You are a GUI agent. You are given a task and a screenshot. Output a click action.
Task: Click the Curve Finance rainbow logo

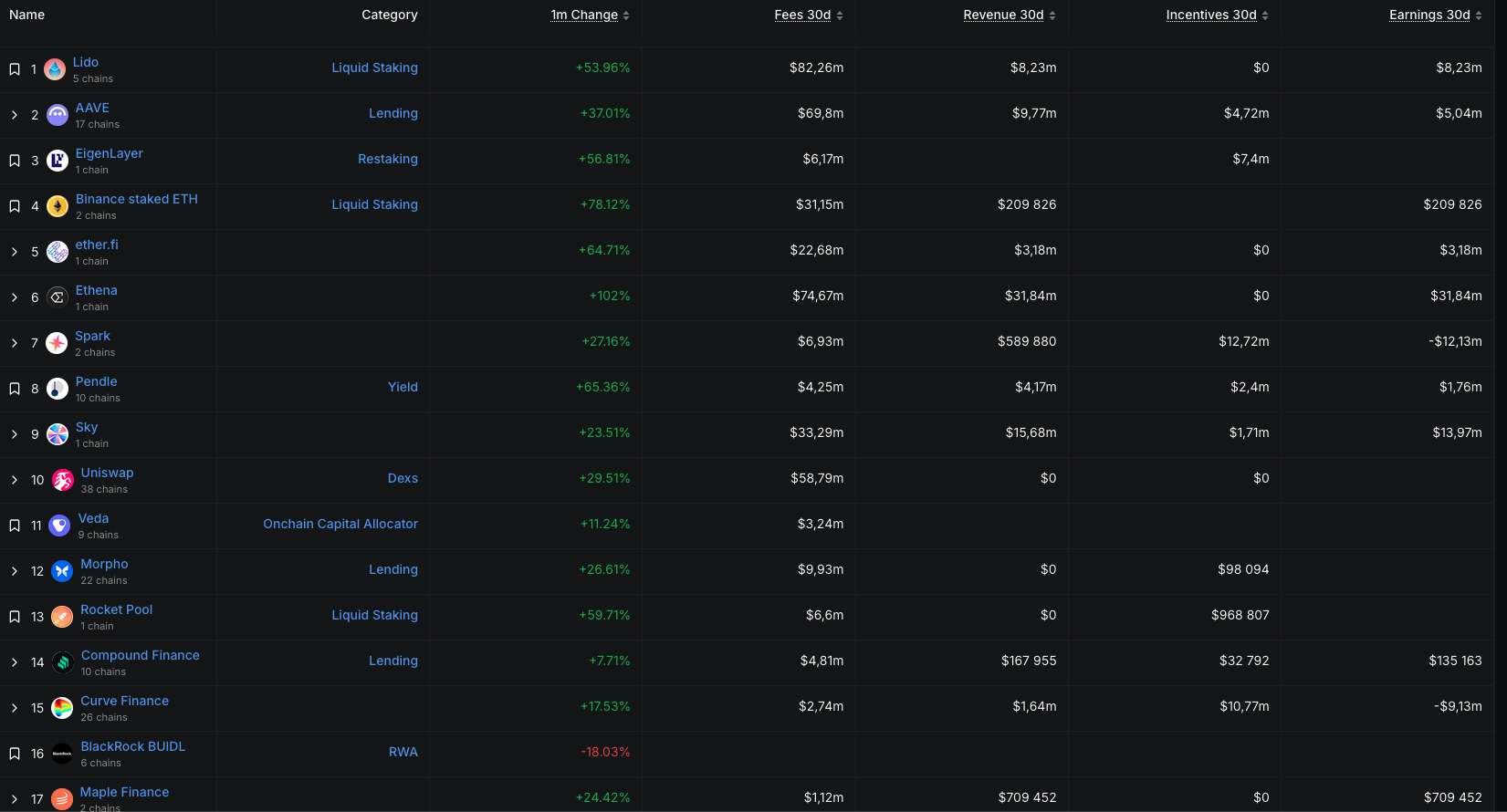click(62, 708)
